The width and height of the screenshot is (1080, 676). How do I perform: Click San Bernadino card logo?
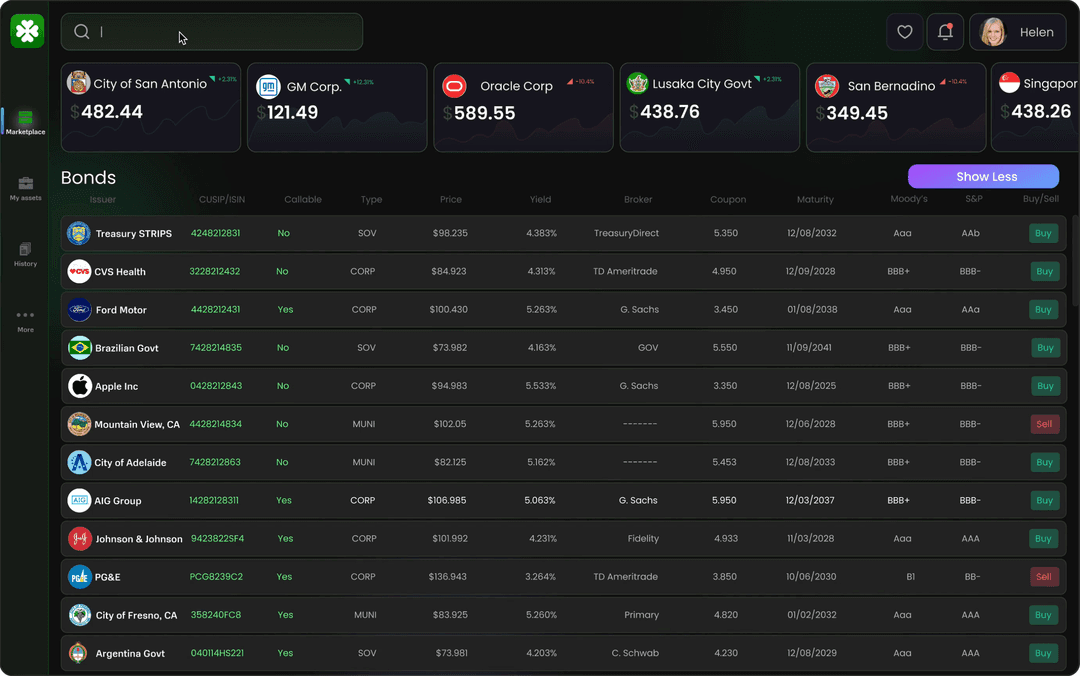827,87
